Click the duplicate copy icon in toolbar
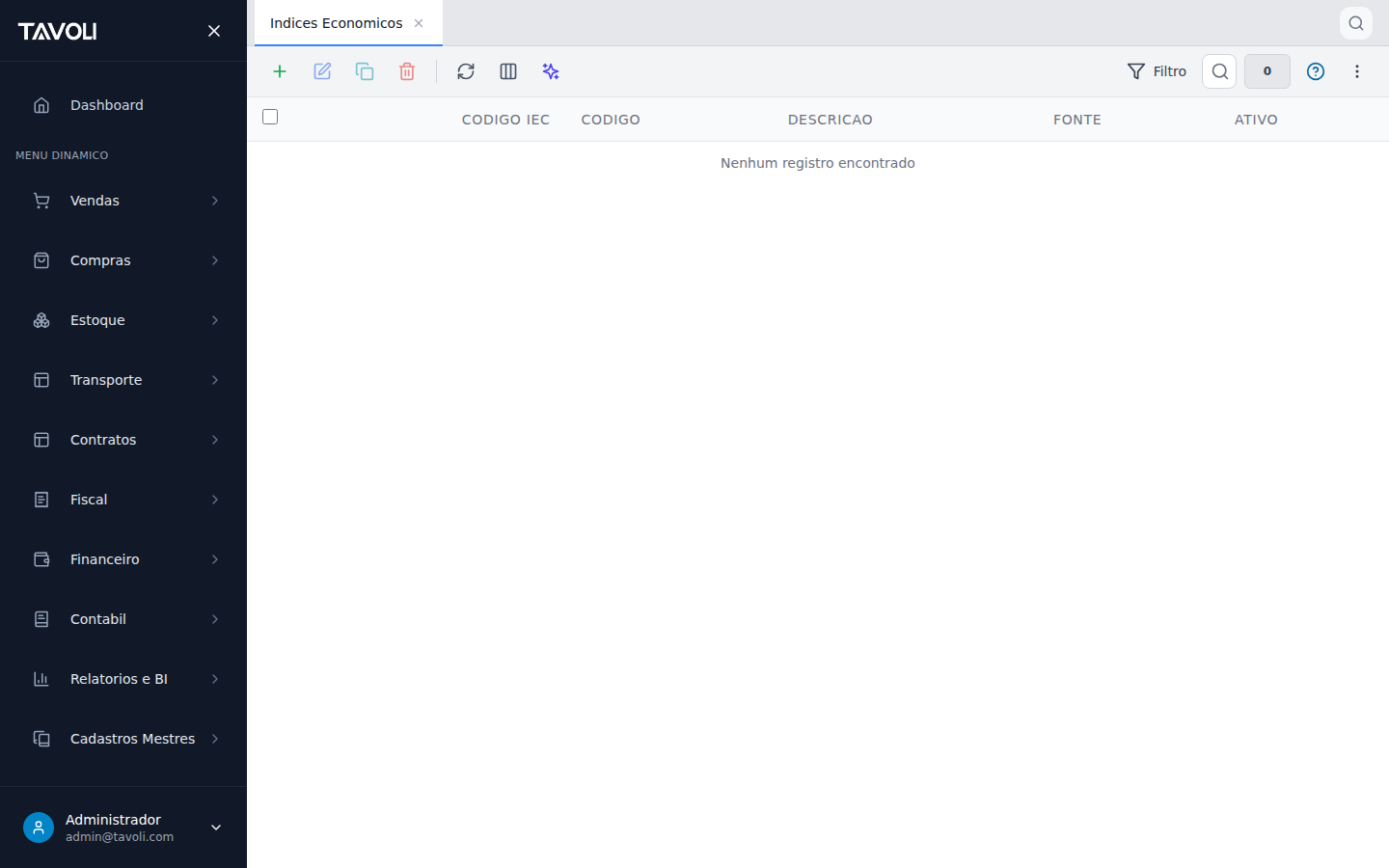 coord(365,71)
